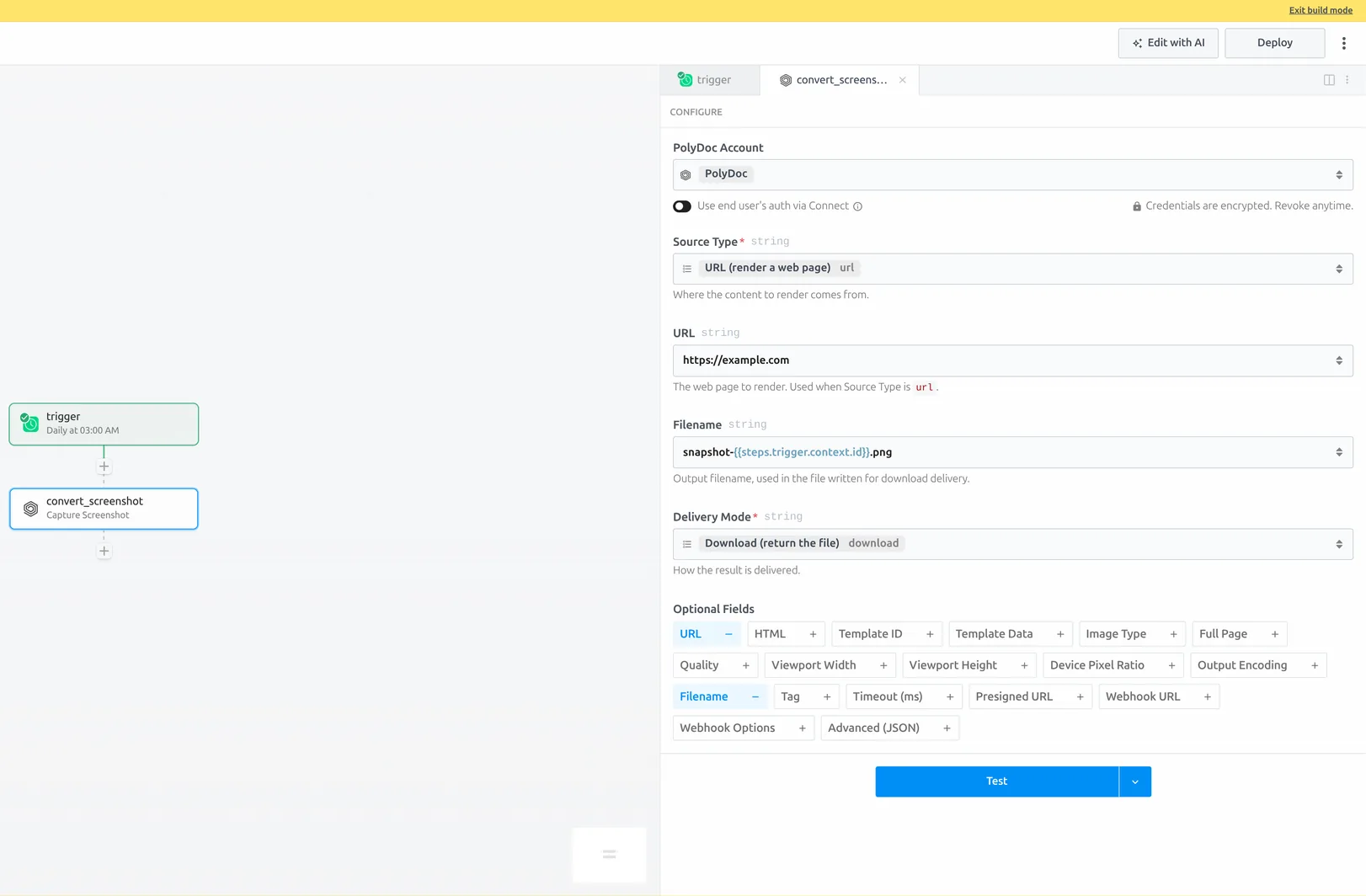Add the Device Pixel Ratio field
The height and width of the screenshot is (896, 1366).
(x=1171, y=665)
